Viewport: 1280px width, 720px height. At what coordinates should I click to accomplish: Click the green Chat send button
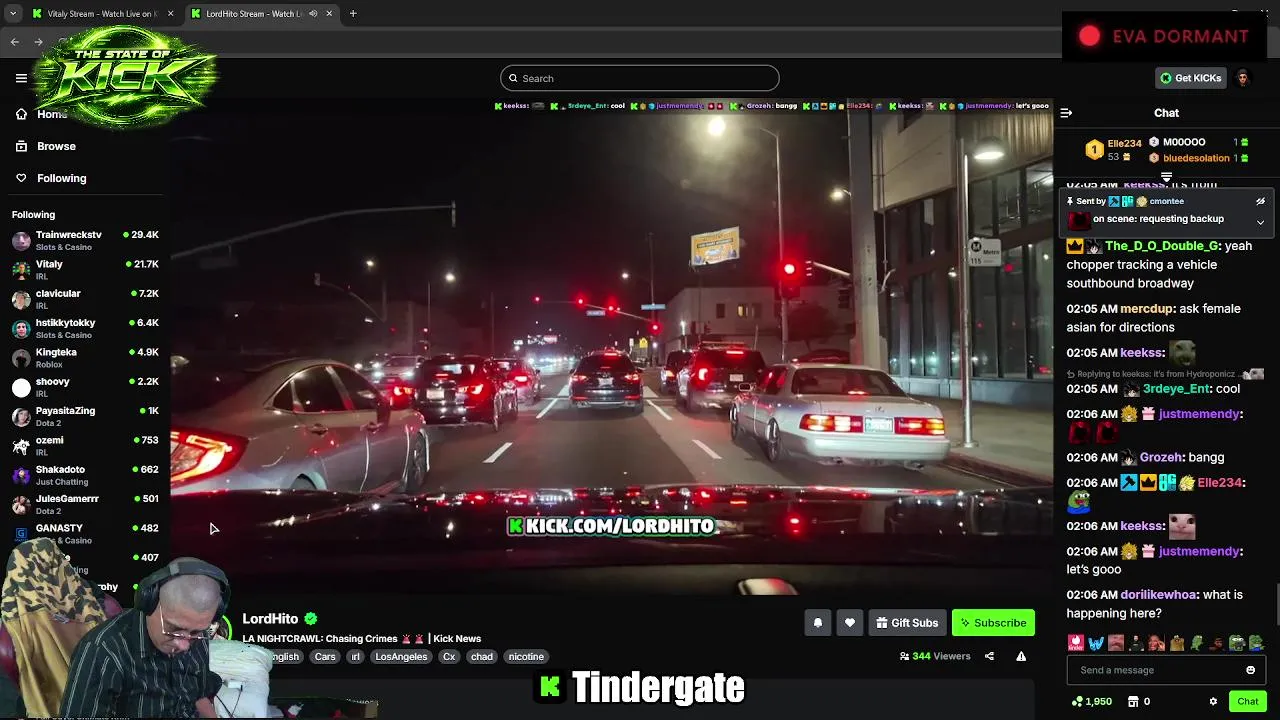(1247, 701)
